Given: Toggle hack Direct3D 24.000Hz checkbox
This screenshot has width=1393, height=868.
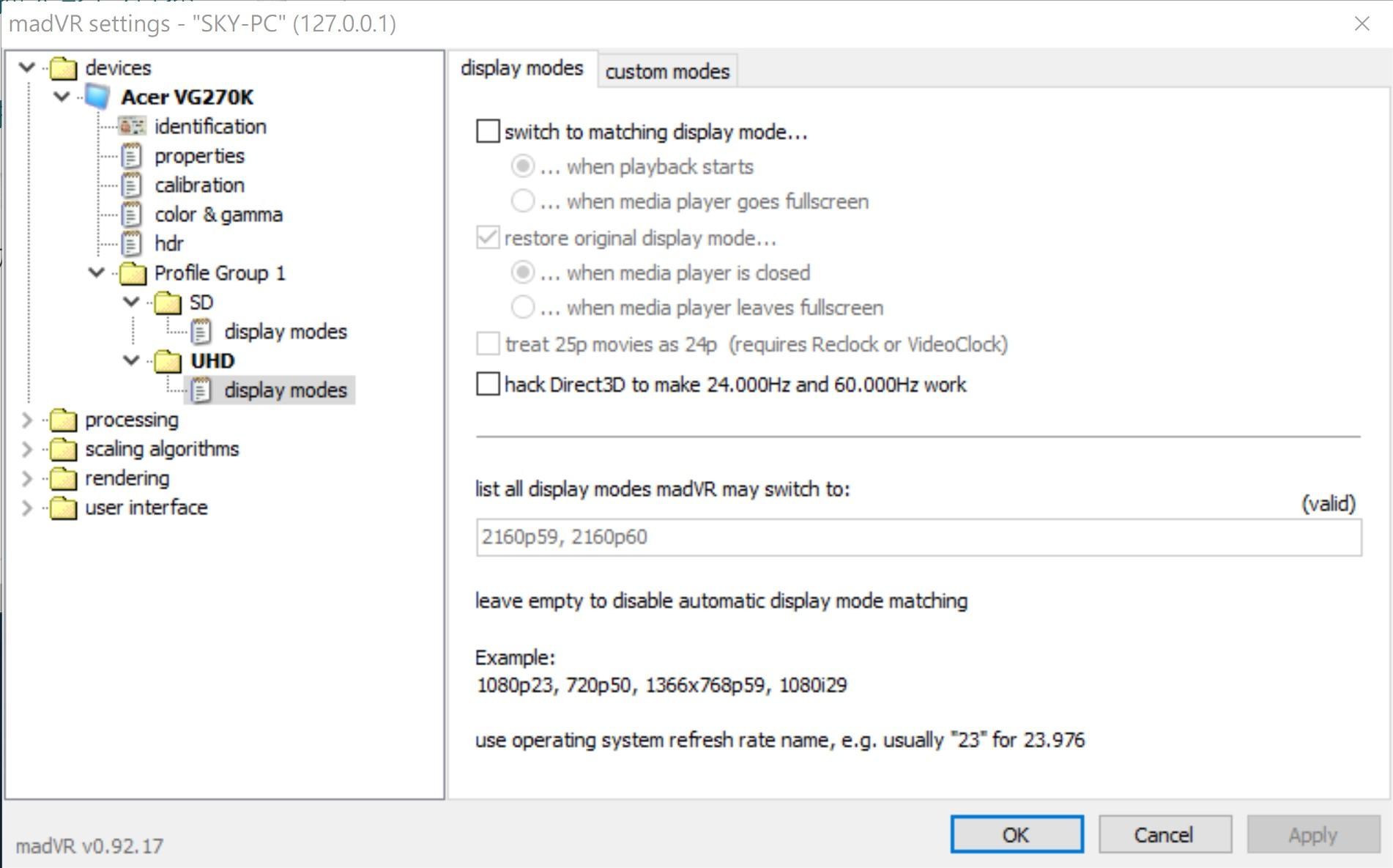Looking at the screenshot, I should click(x=488, y=384).
